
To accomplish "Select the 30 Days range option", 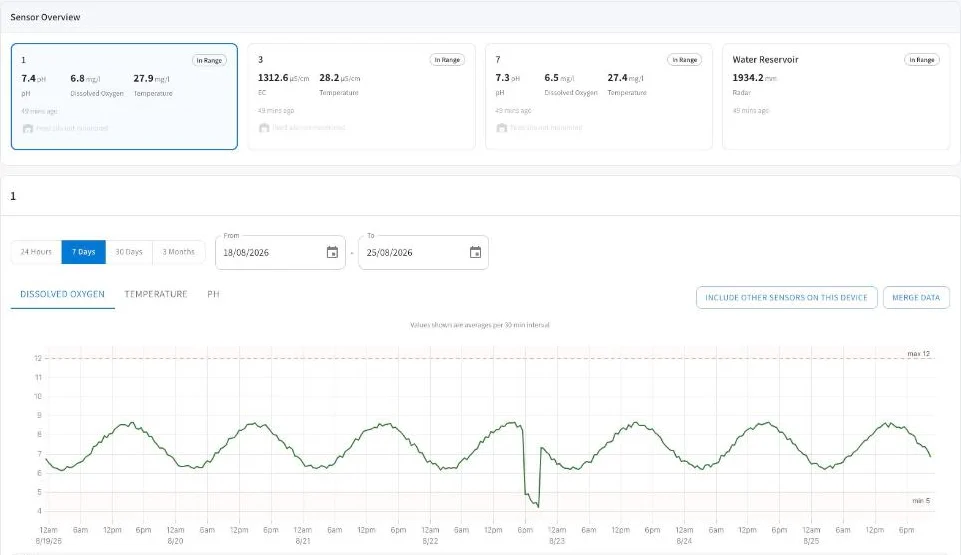I will pyautogui.click(x=129, y=252).
